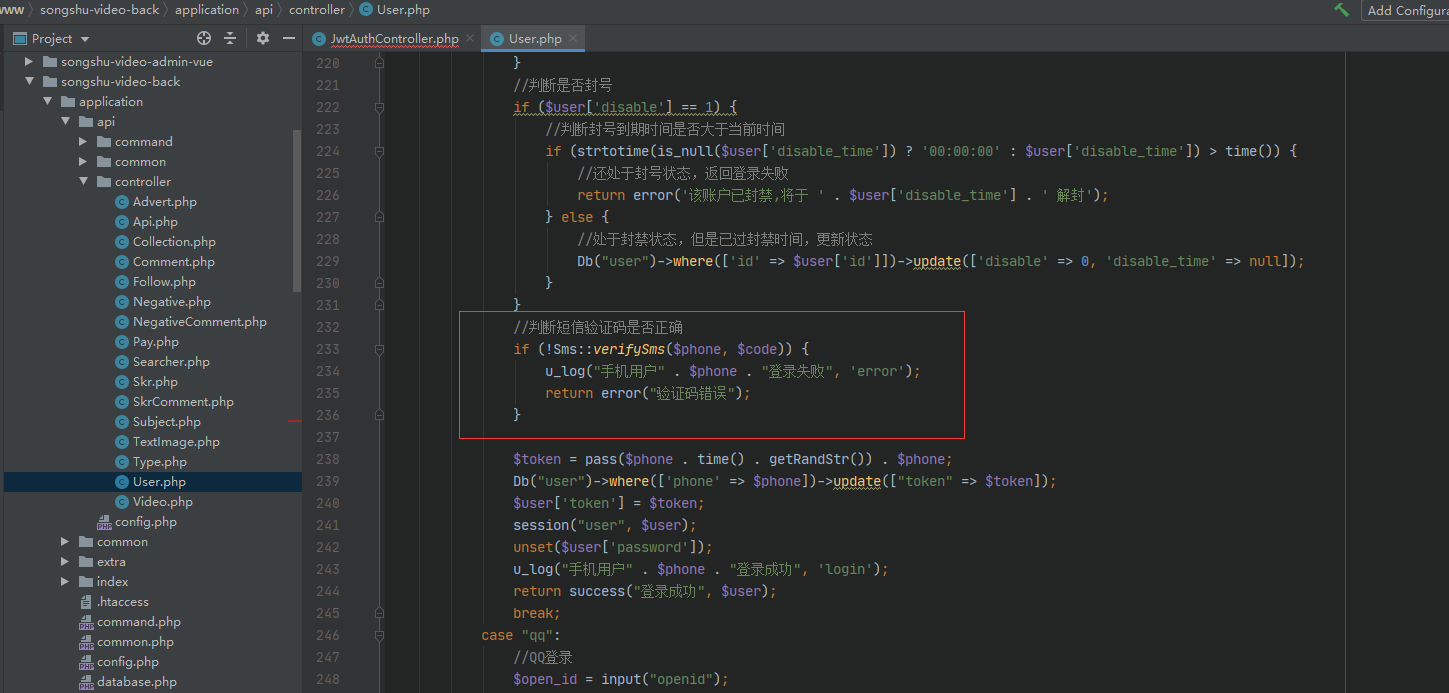
Task: Collapse the controller folder
Action: click(83, 182)
